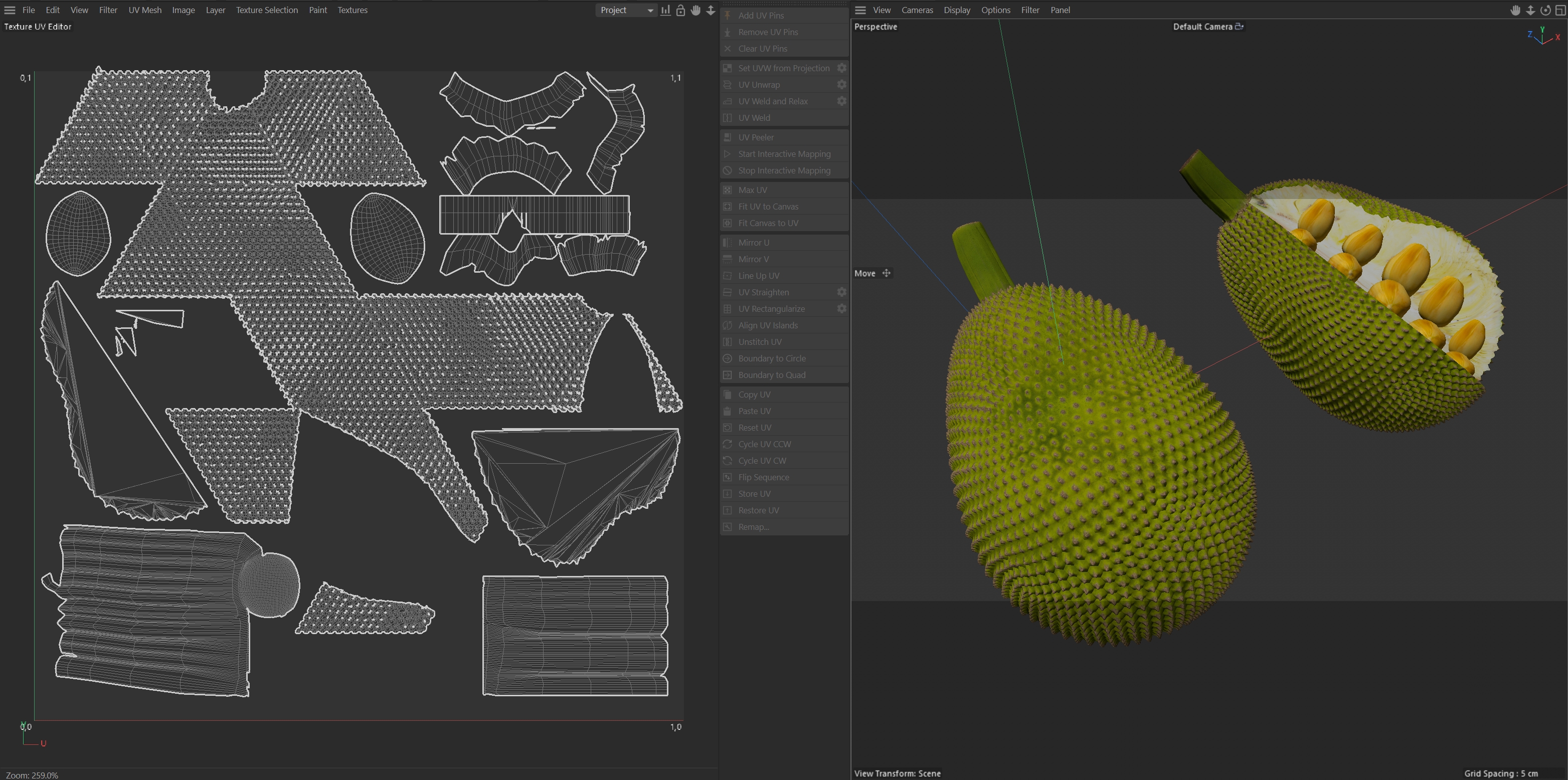
Task: Click the histogram bars icon beside Project dropdown
Action: point(665,11)
